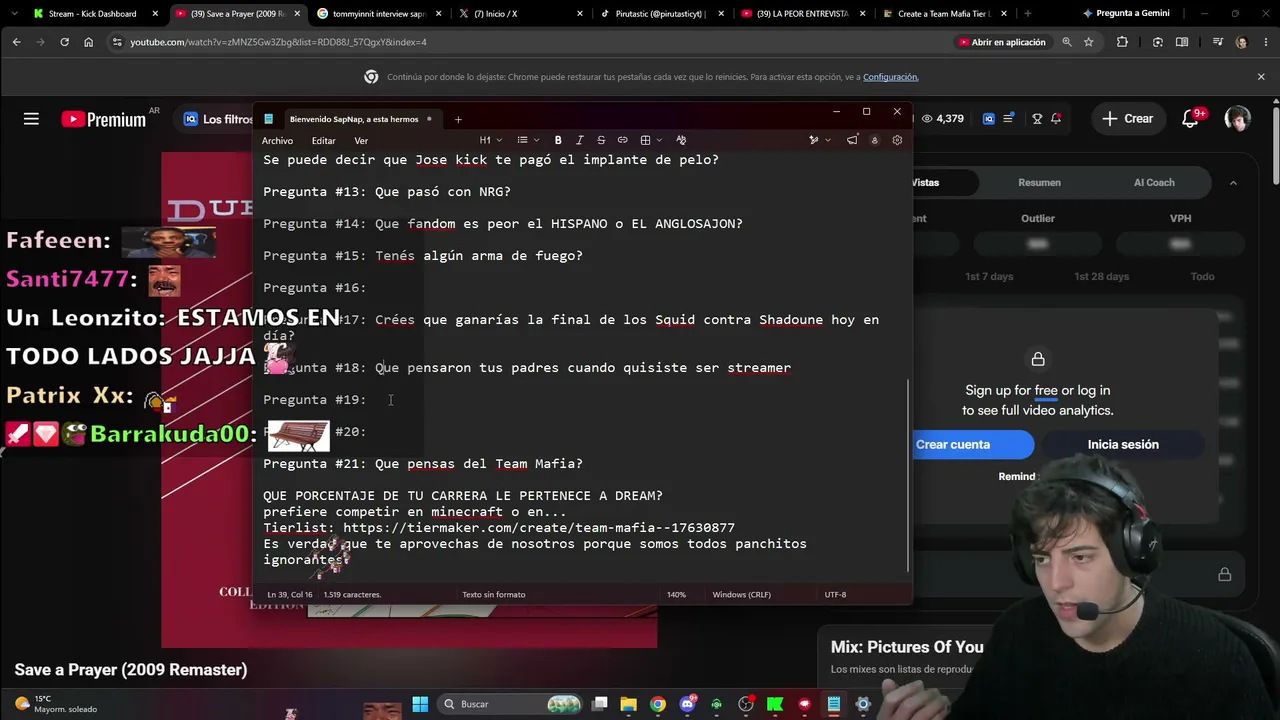The height and width of the screenshot is (720, 1280).
Task: Bookmark this page with the star
Action: pyautogui.click(x=1088, y=42)
